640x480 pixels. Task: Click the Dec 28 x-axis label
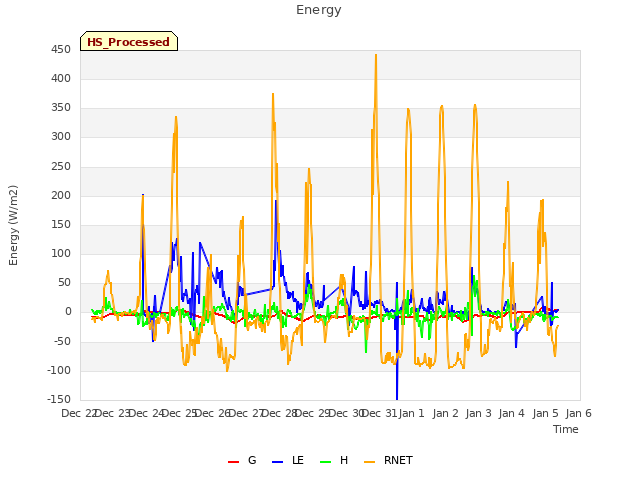pos(280,413)
